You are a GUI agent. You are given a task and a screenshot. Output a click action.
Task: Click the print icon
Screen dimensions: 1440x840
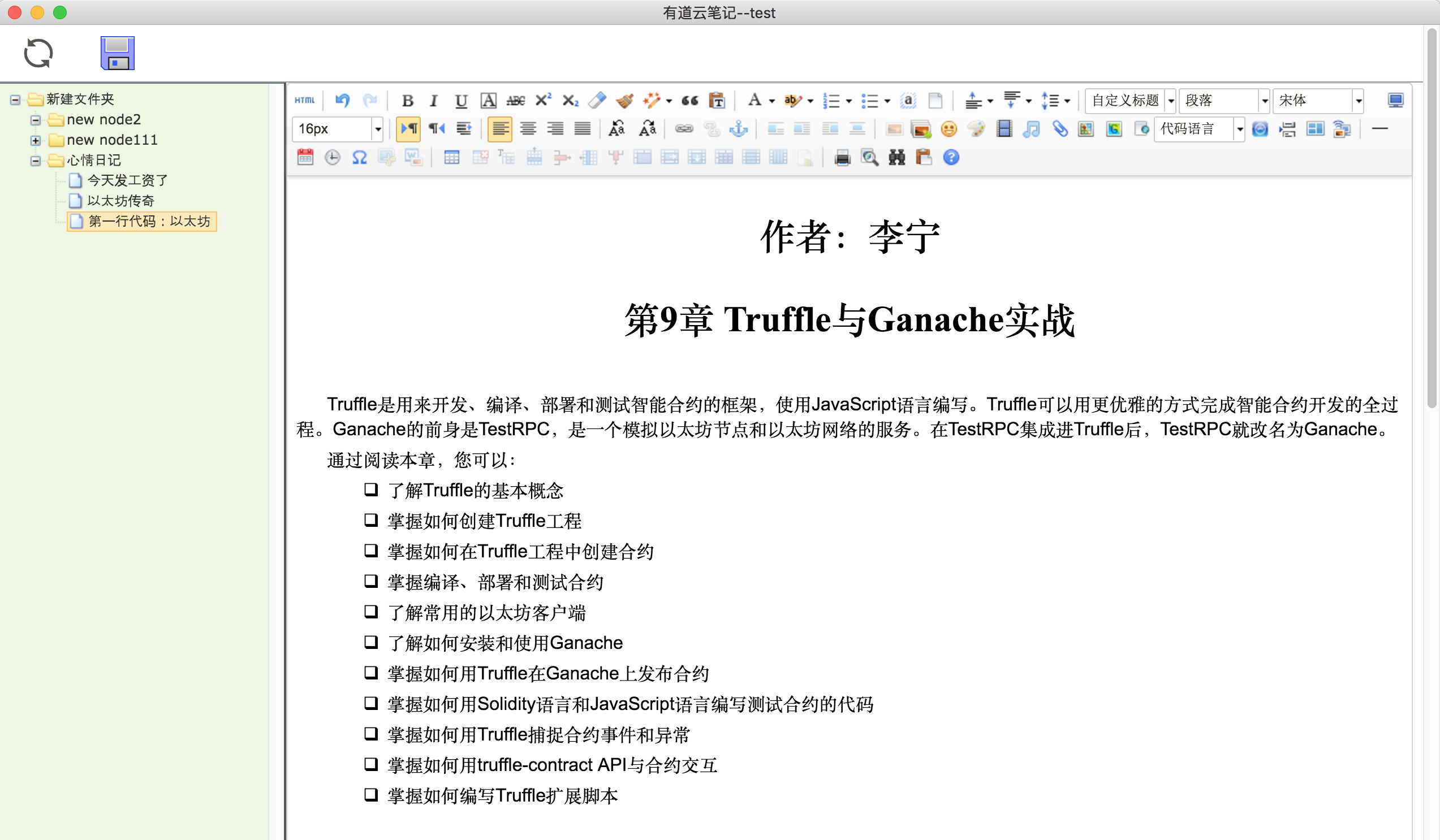(842, 158)
